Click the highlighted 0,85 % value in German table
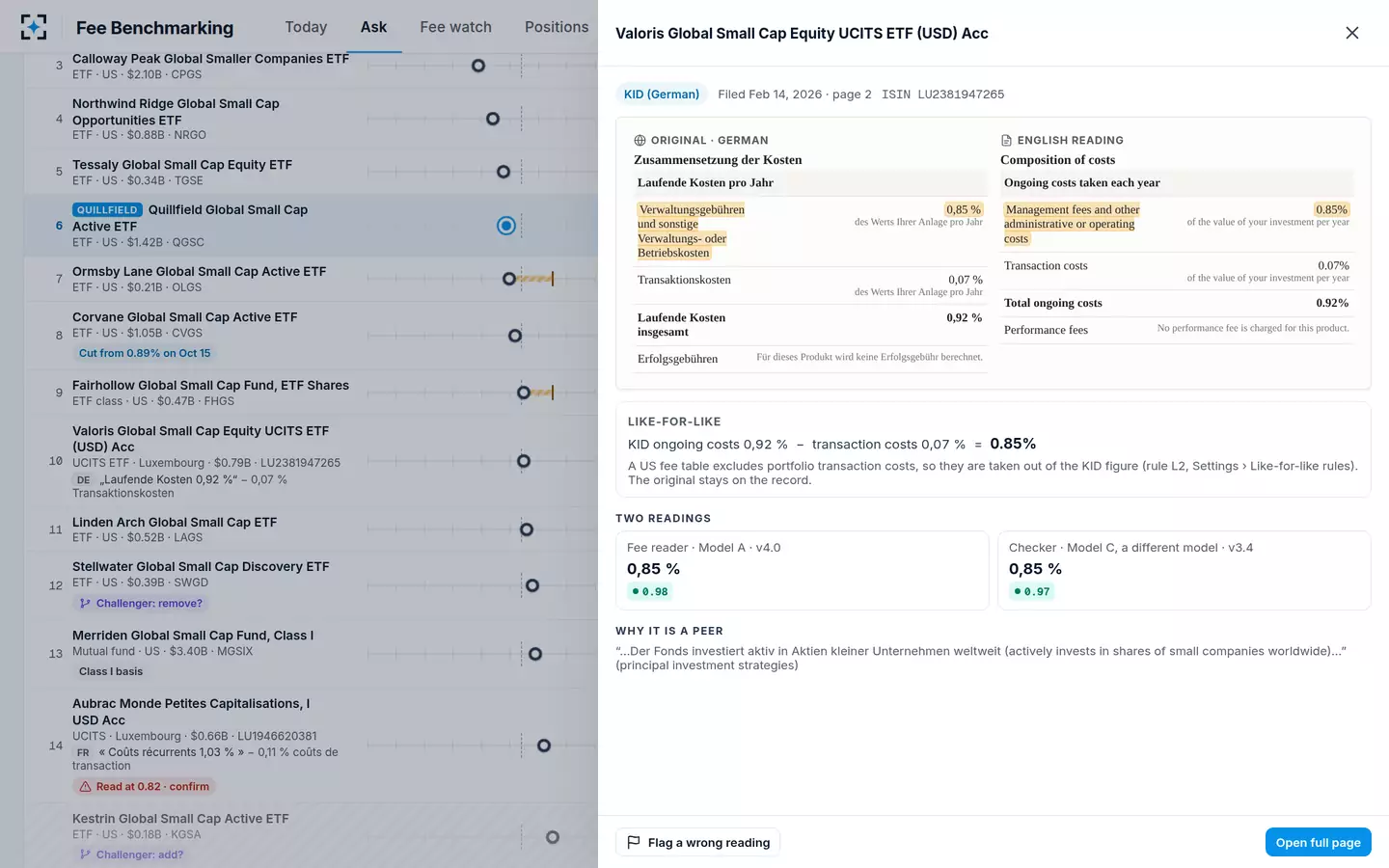The height and width of the screenshot is (868, 1389). [x=963, y=209]
